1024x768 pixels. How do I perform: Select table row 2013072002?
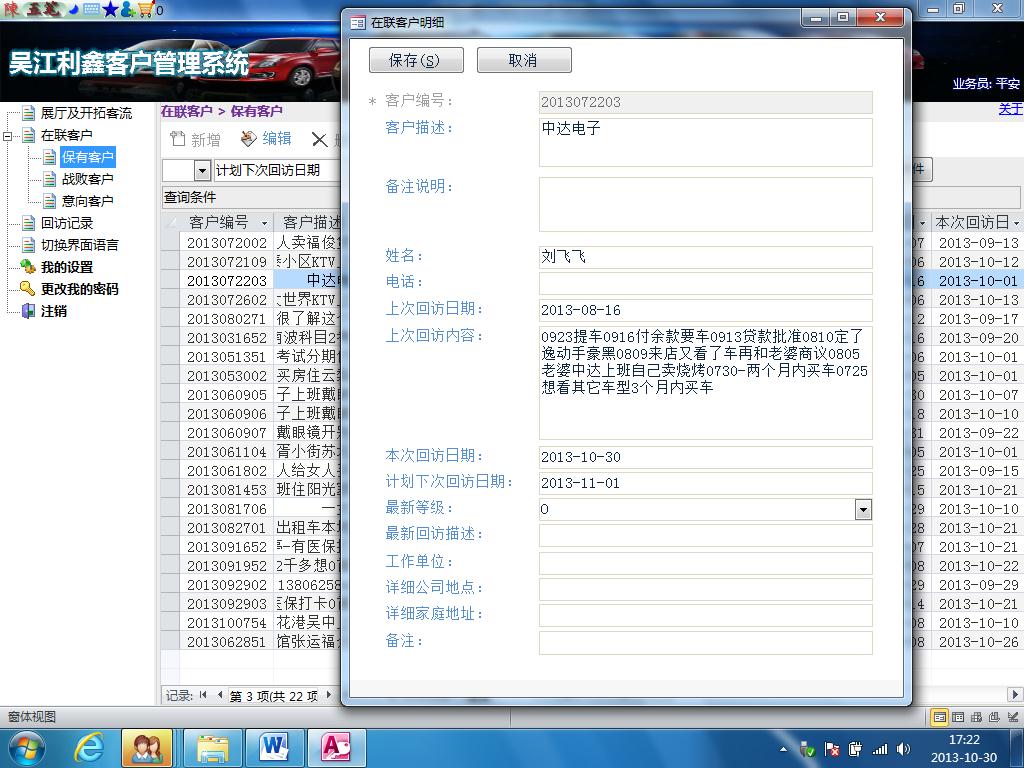227,243
